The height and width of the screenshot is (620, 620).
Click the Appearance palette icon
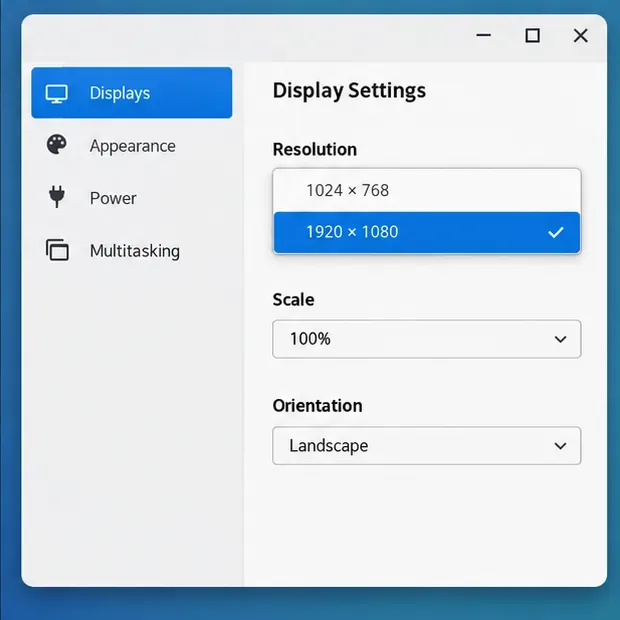(x=57, y=145)
